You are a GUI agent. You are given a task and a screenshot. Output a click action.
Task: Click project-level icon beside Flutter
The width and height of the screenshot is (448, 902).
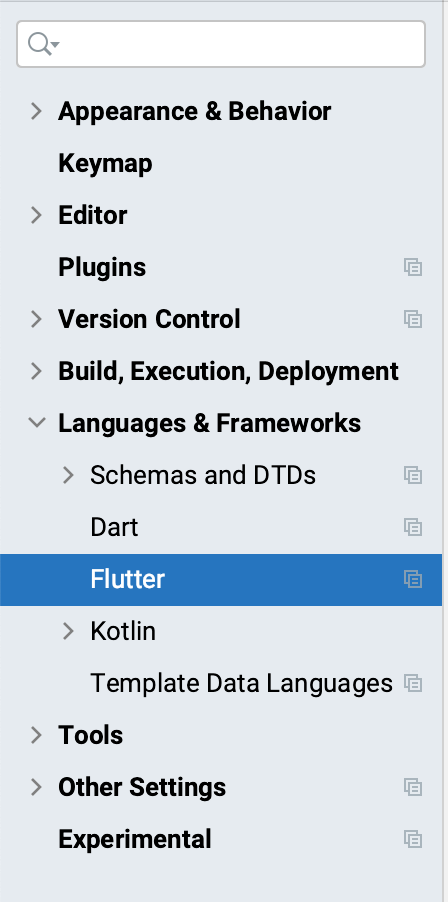point(413,579)
